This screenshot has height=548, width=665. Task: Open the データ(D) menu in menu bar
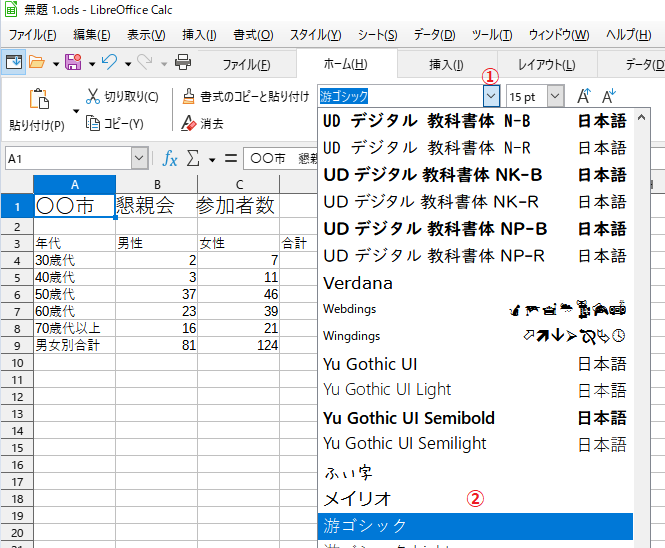pyautogui.click(x=434, y=35)
